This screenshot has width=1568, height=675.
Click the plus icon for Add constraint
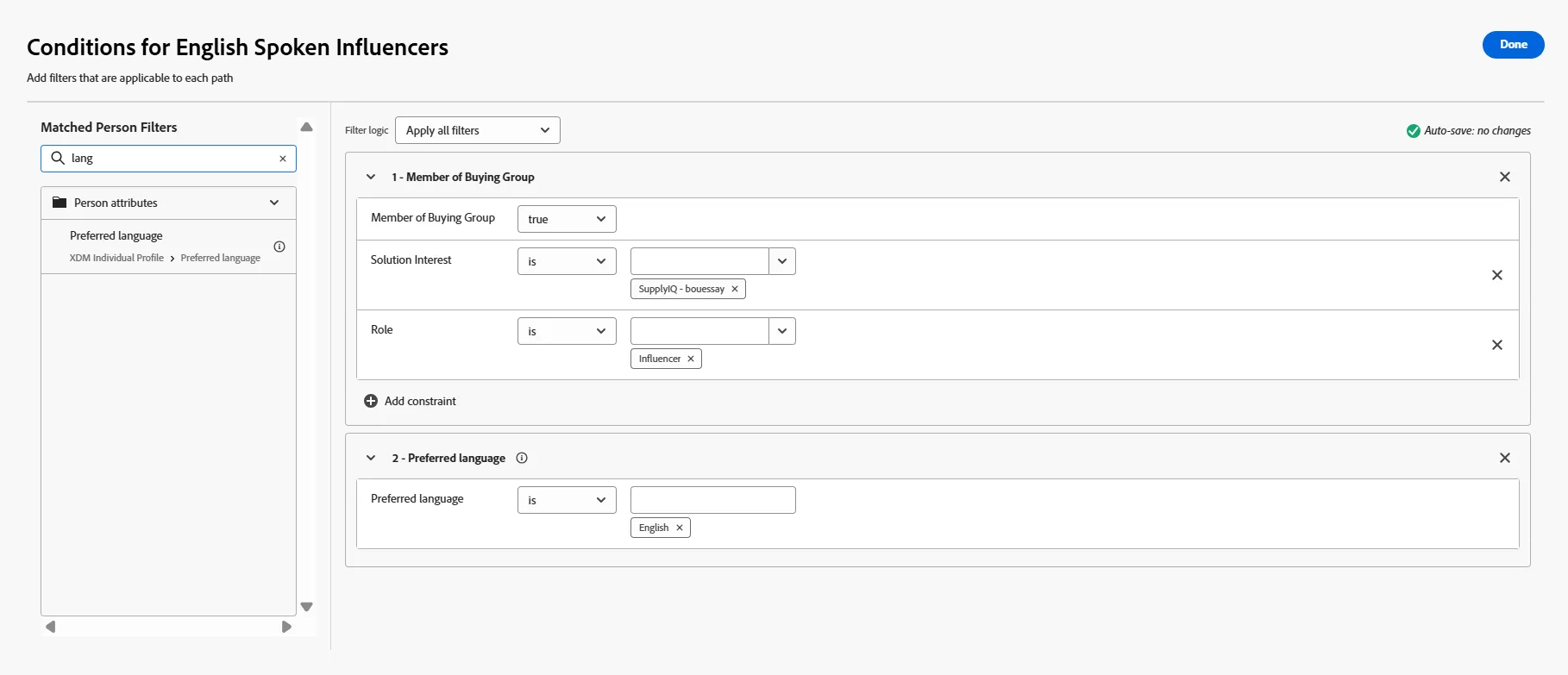[371, 401]
